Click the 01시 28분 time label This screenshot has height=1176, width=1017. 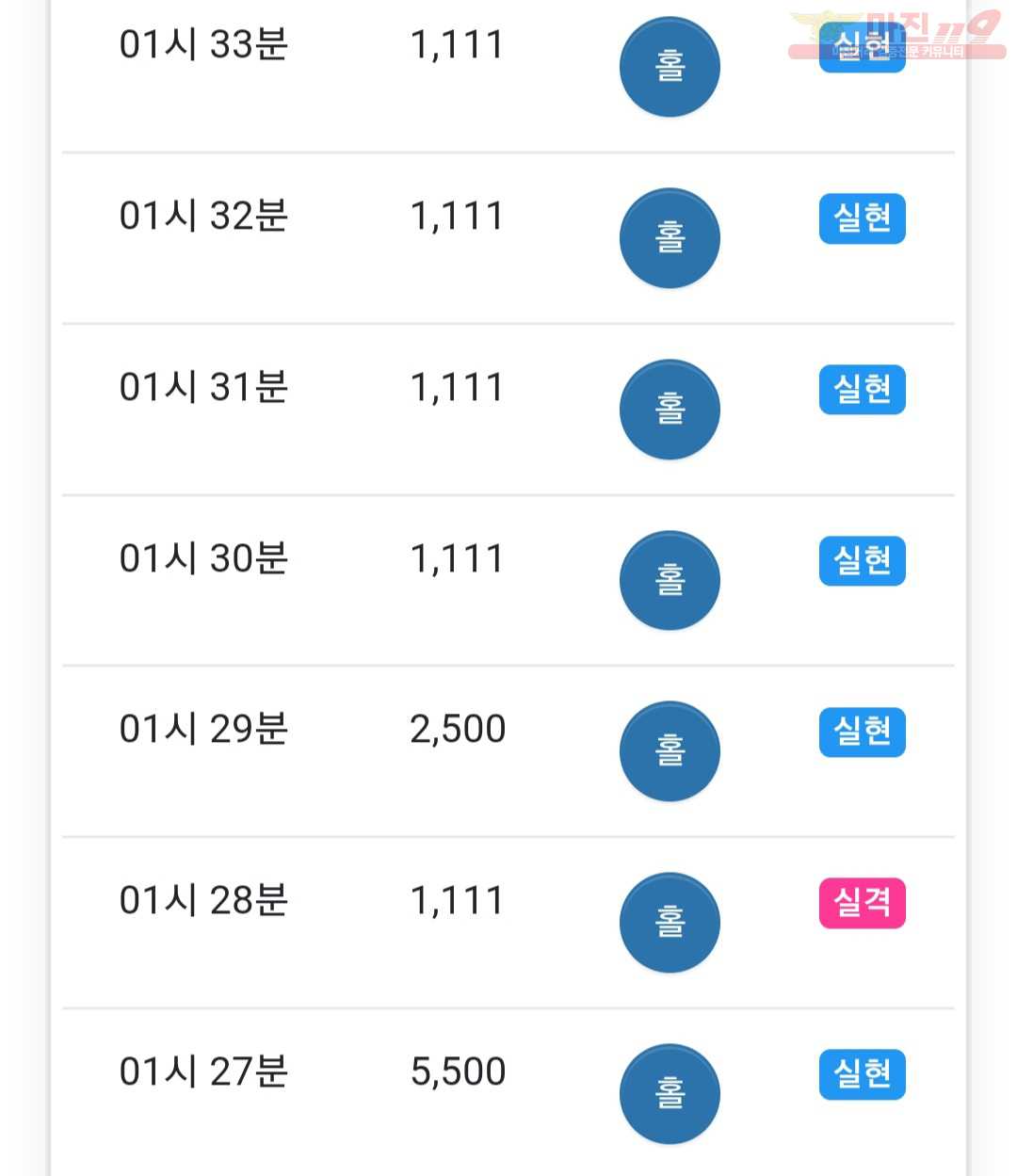click(203, 900)
